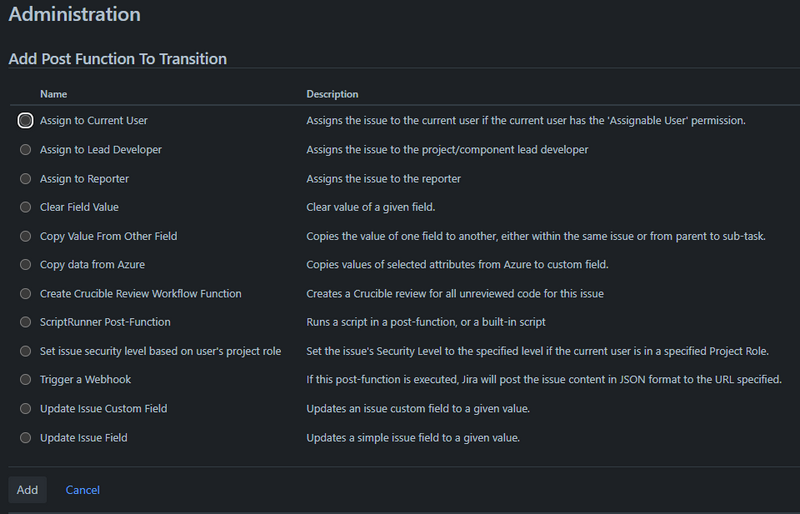Choose the Assign to Reporter radio option

click(26, 179)
